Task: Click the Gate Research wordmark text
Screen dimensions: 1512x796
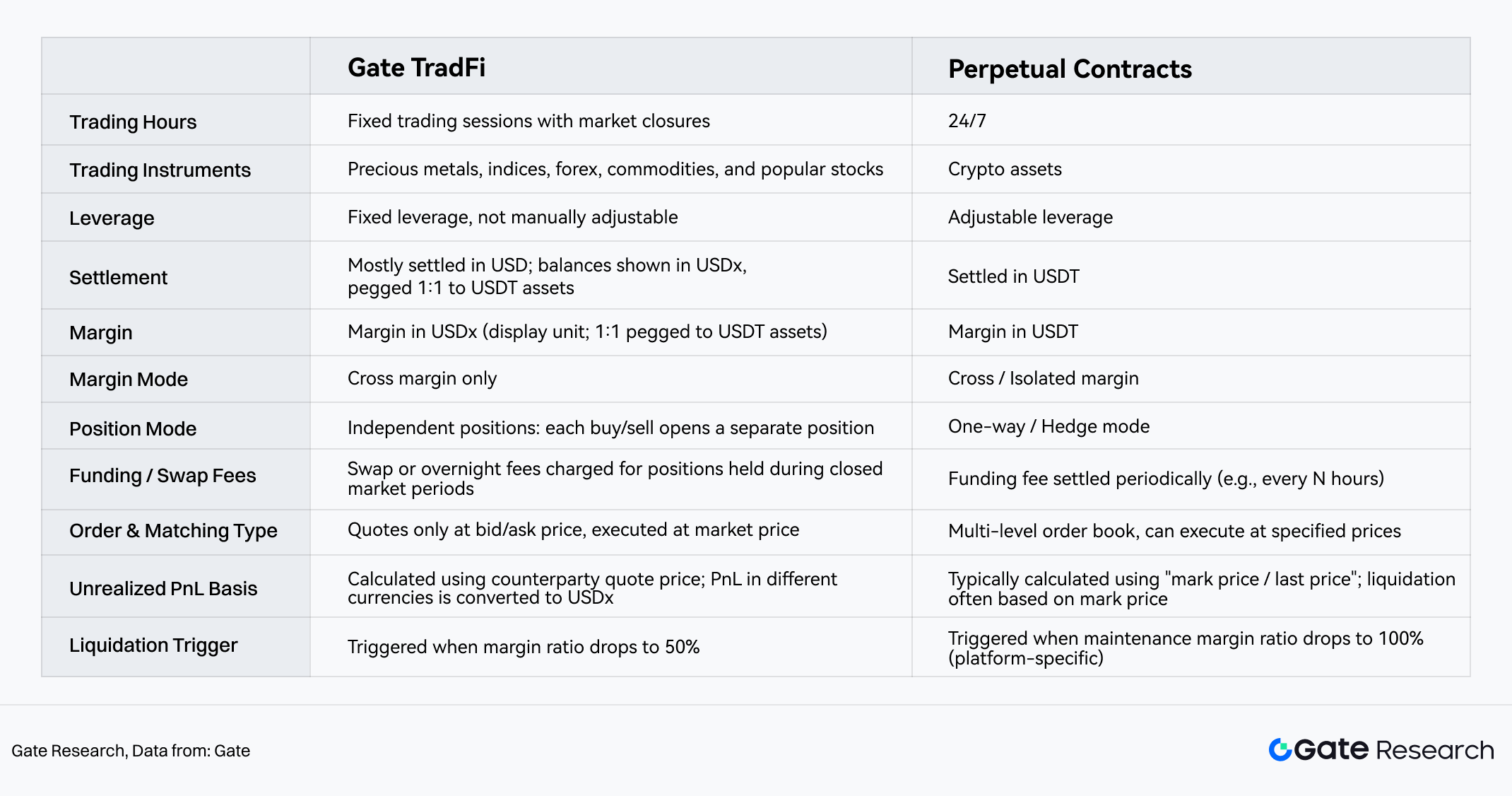Action: click(x=1393, y=749)
